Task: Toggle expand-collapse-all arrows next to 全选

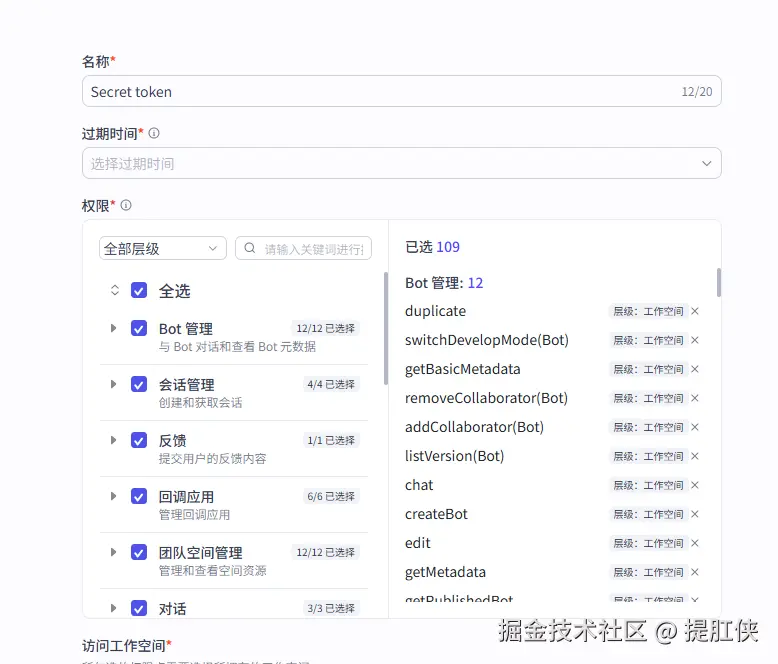Action: coord(115,290)
